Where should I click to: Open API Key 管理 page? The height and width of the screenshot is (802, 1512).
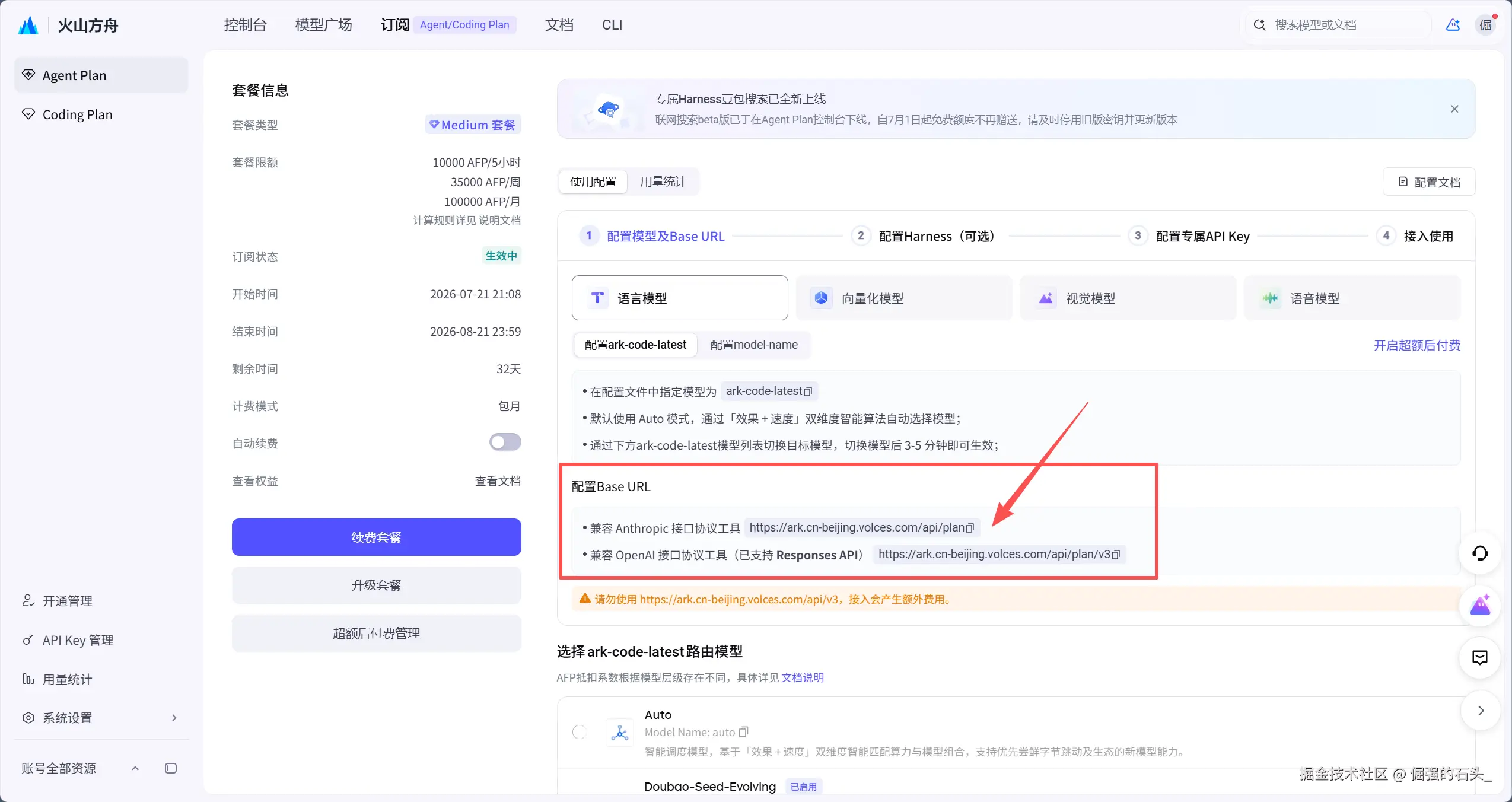point(101,640)
